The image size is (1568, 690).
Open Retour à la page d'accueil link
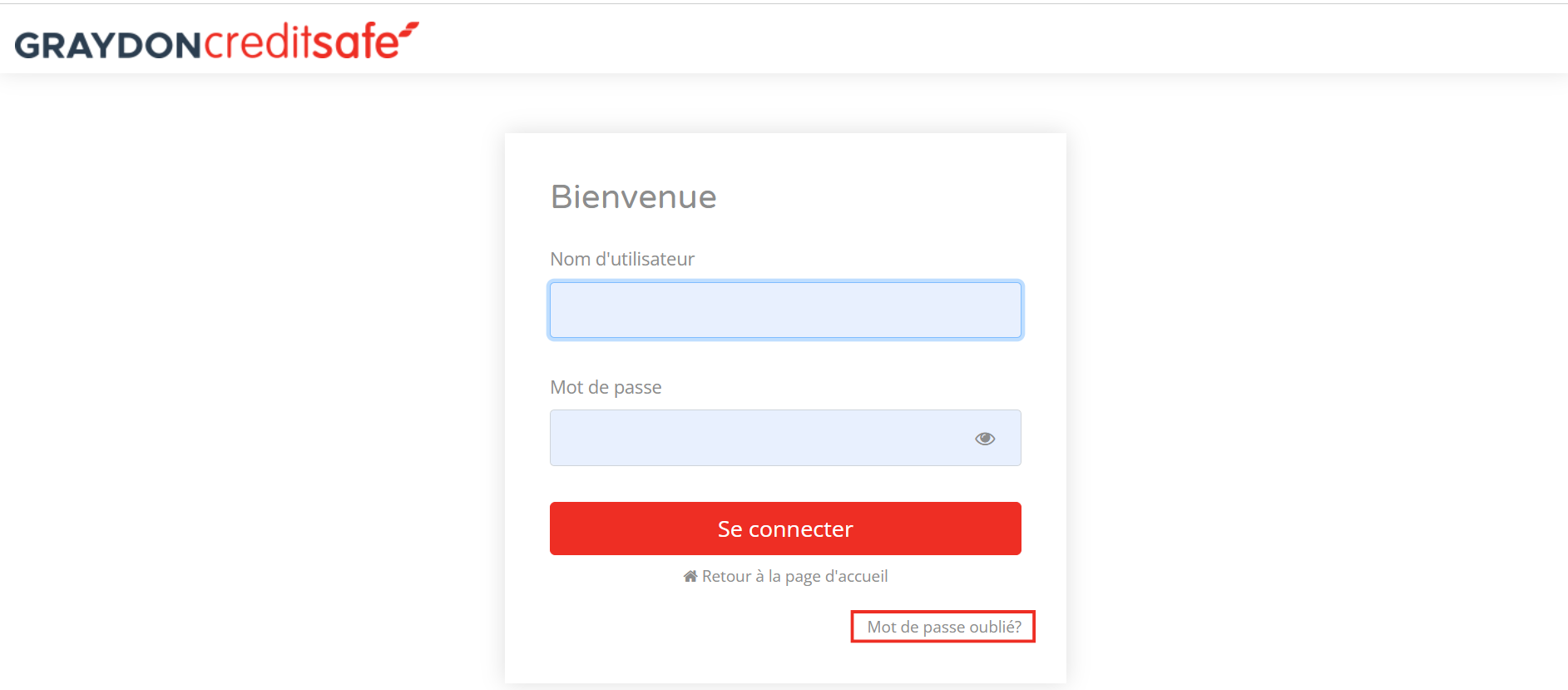785,576
